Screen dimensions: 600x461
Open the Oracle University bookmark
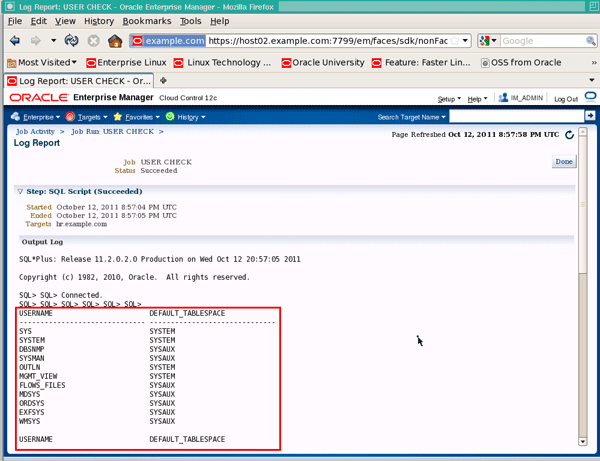(x=323, y=62)
